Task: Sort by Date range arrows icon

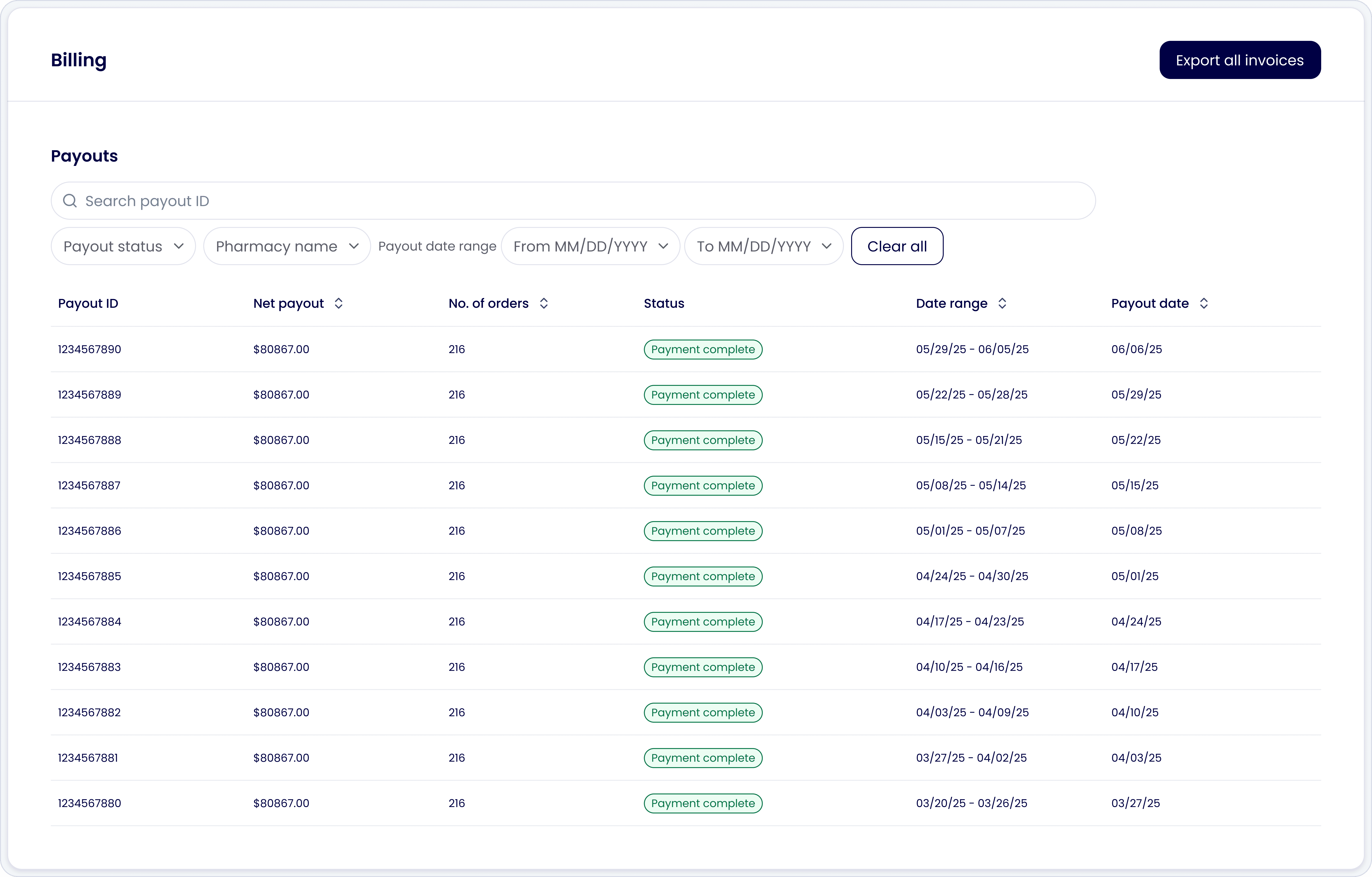Action: 1002,303
